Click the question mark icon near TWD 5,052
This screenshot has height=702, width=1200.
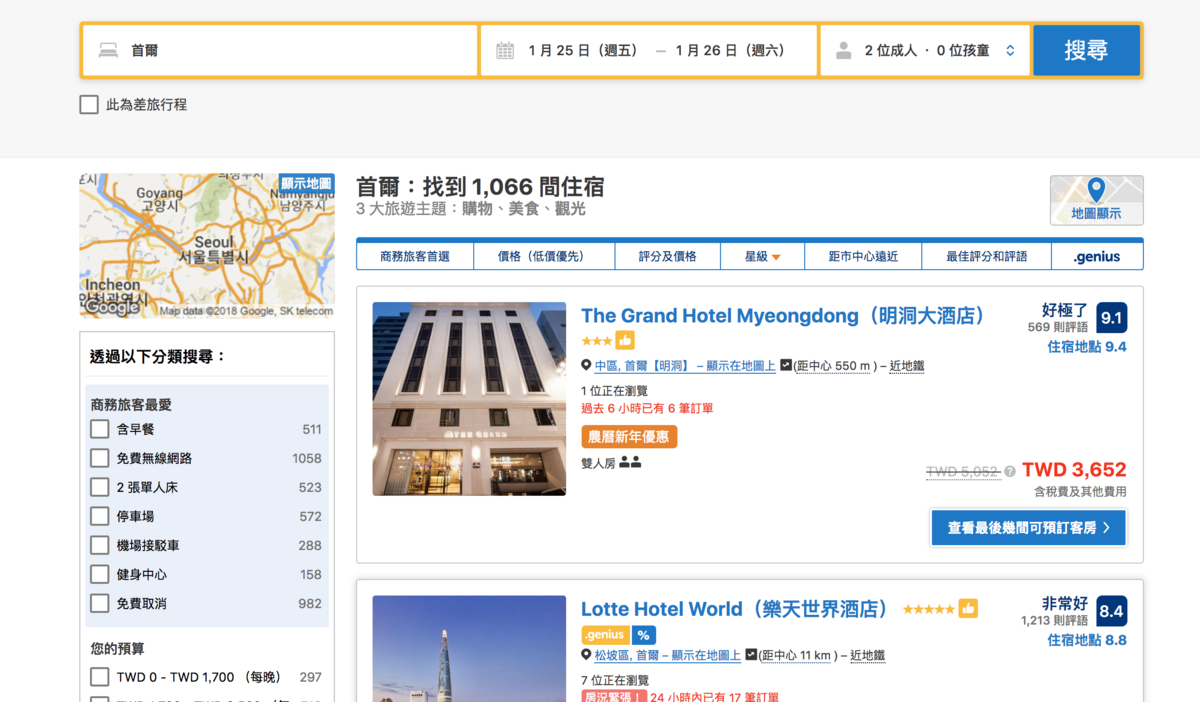pyautogui.click(x=1010, y=471)
